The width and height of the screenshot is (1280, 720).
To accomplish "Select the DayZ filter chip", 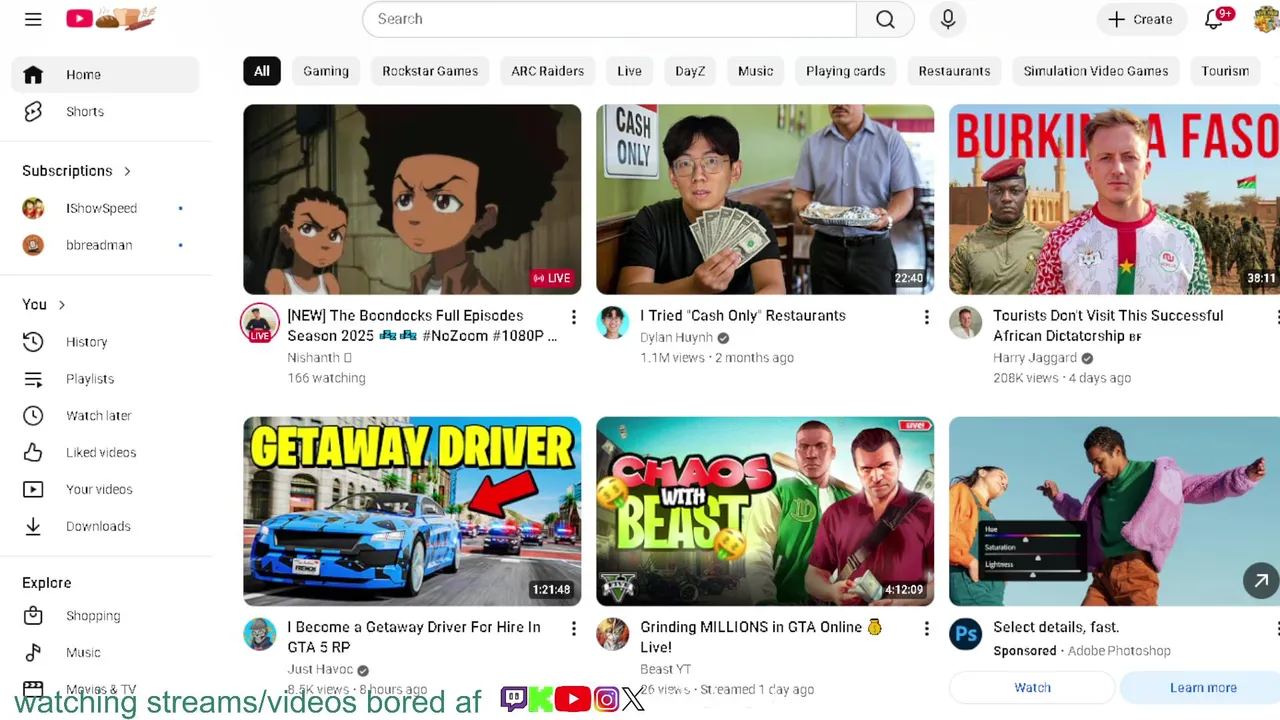I will (690, 71).
